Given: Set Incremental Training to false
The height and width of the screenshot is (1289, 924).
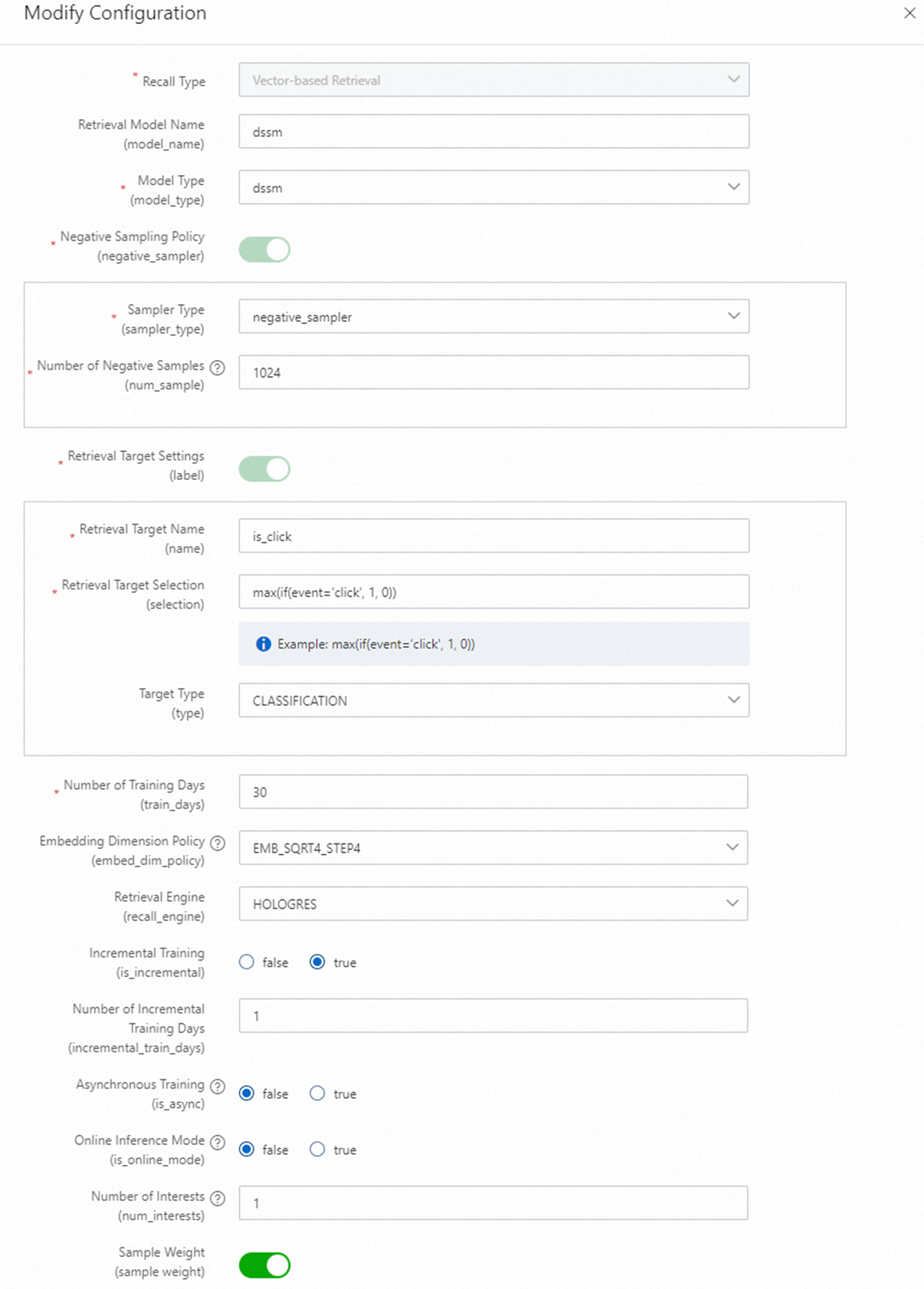Looking at the screenshot, I should (x=246, y=962).
